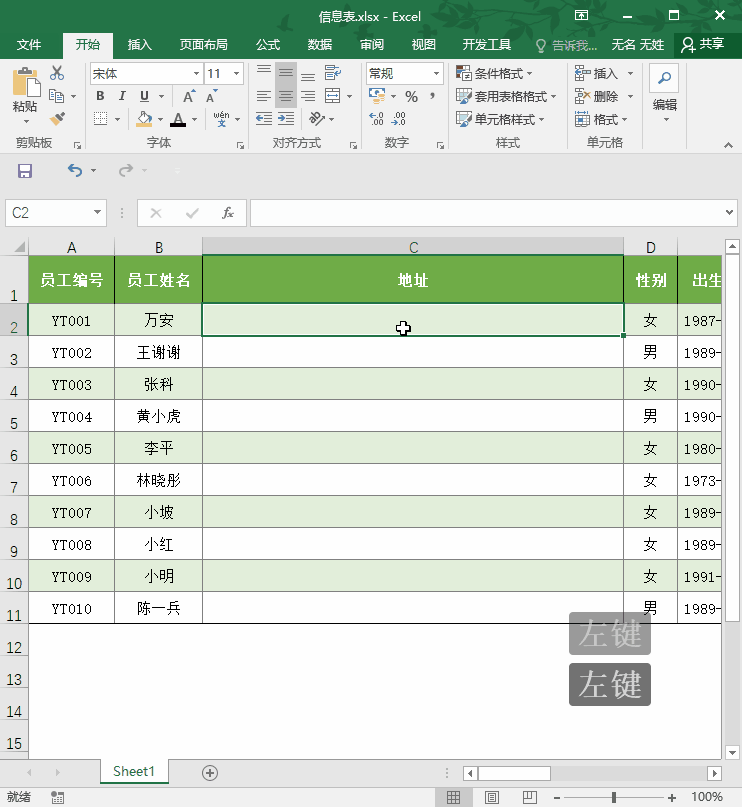The image size is (742, 807).
Task: Add a new sheet with plus button
Action: click(210, 773)
